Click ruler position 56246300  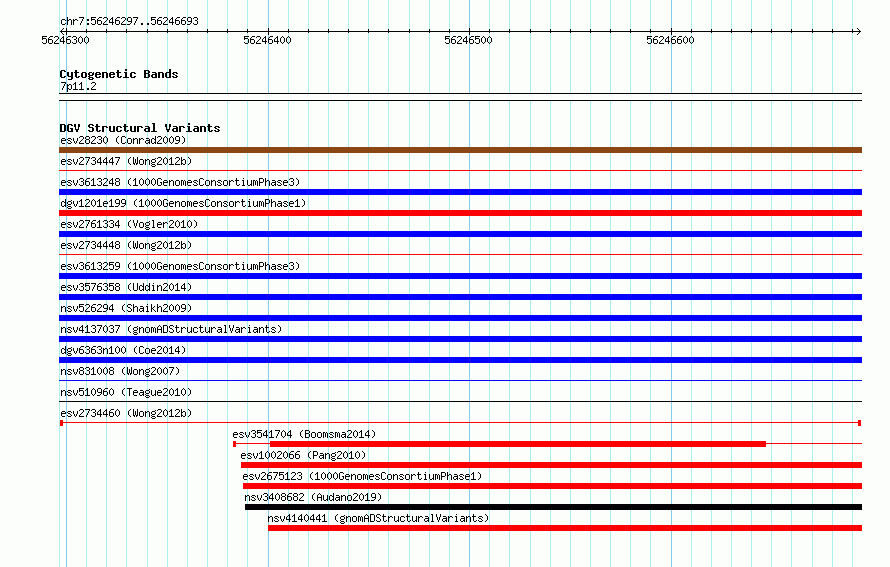[65, 40]
